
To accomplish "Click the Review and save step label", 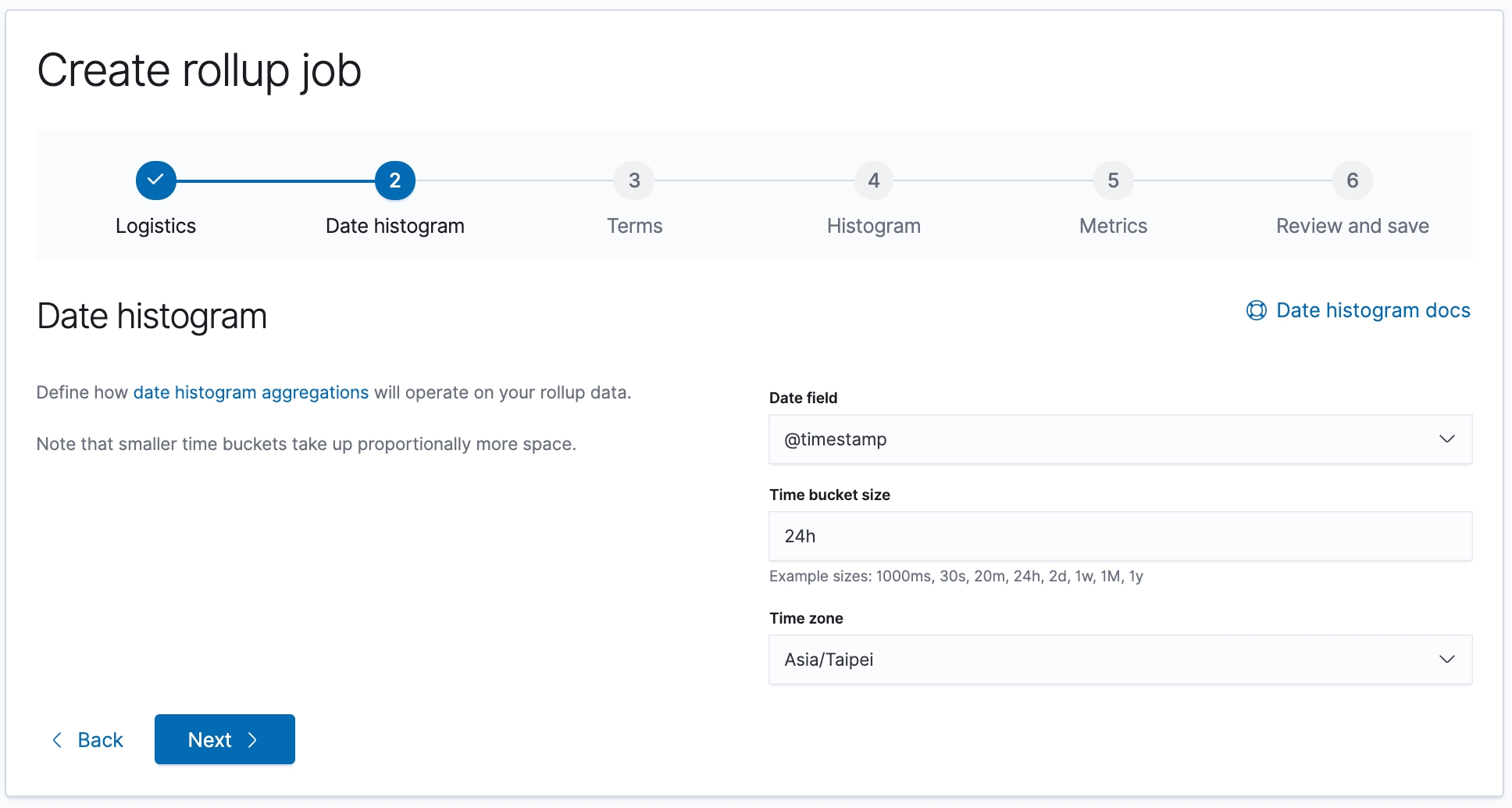I will [1352, 226].
